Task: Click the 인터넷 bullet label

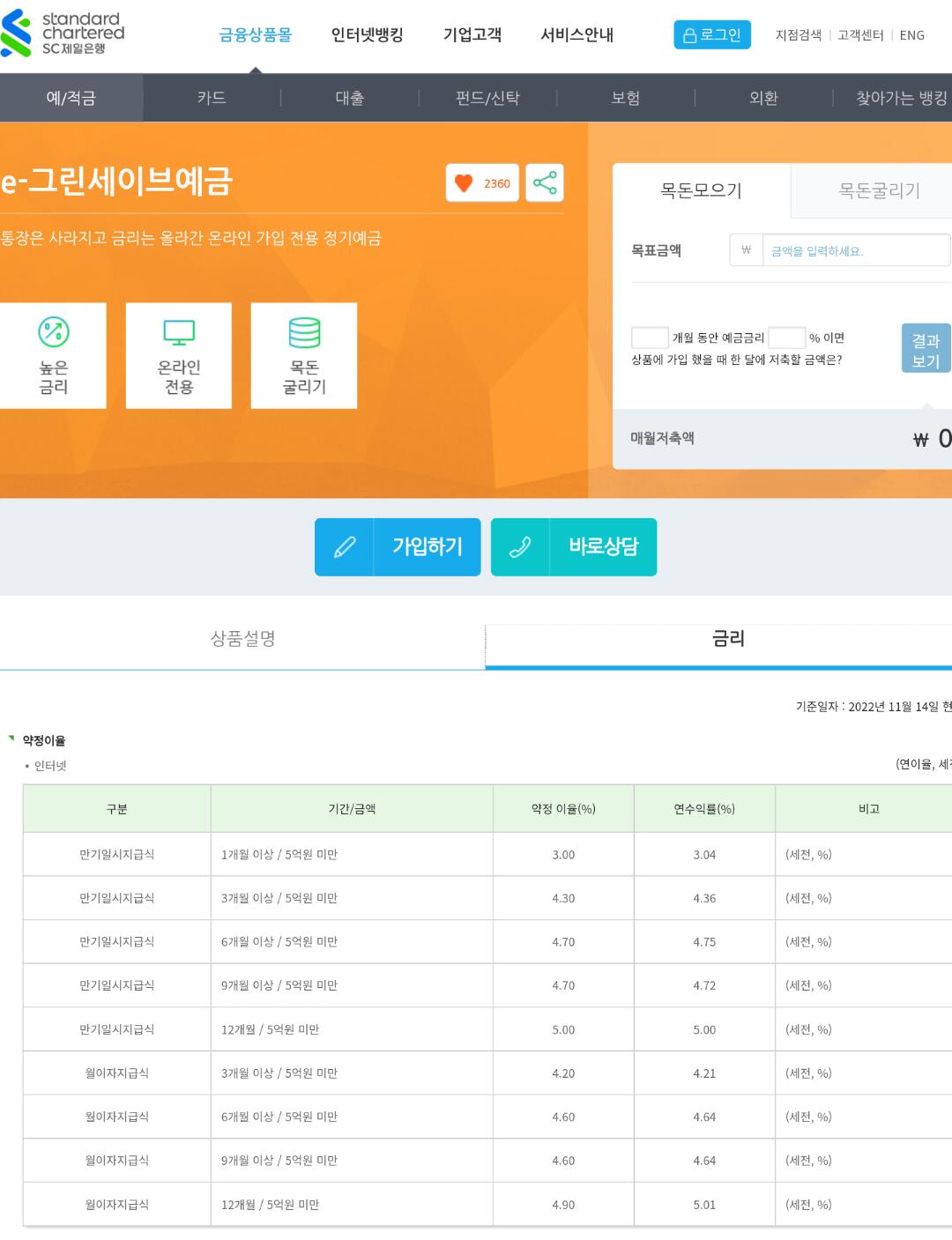Action: tap(50, 766)
